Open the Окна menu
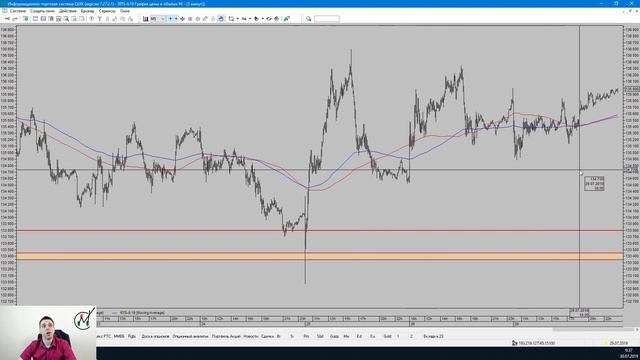Image resolution: width=640 pixels, height=360 pixels. click(124, 11)
